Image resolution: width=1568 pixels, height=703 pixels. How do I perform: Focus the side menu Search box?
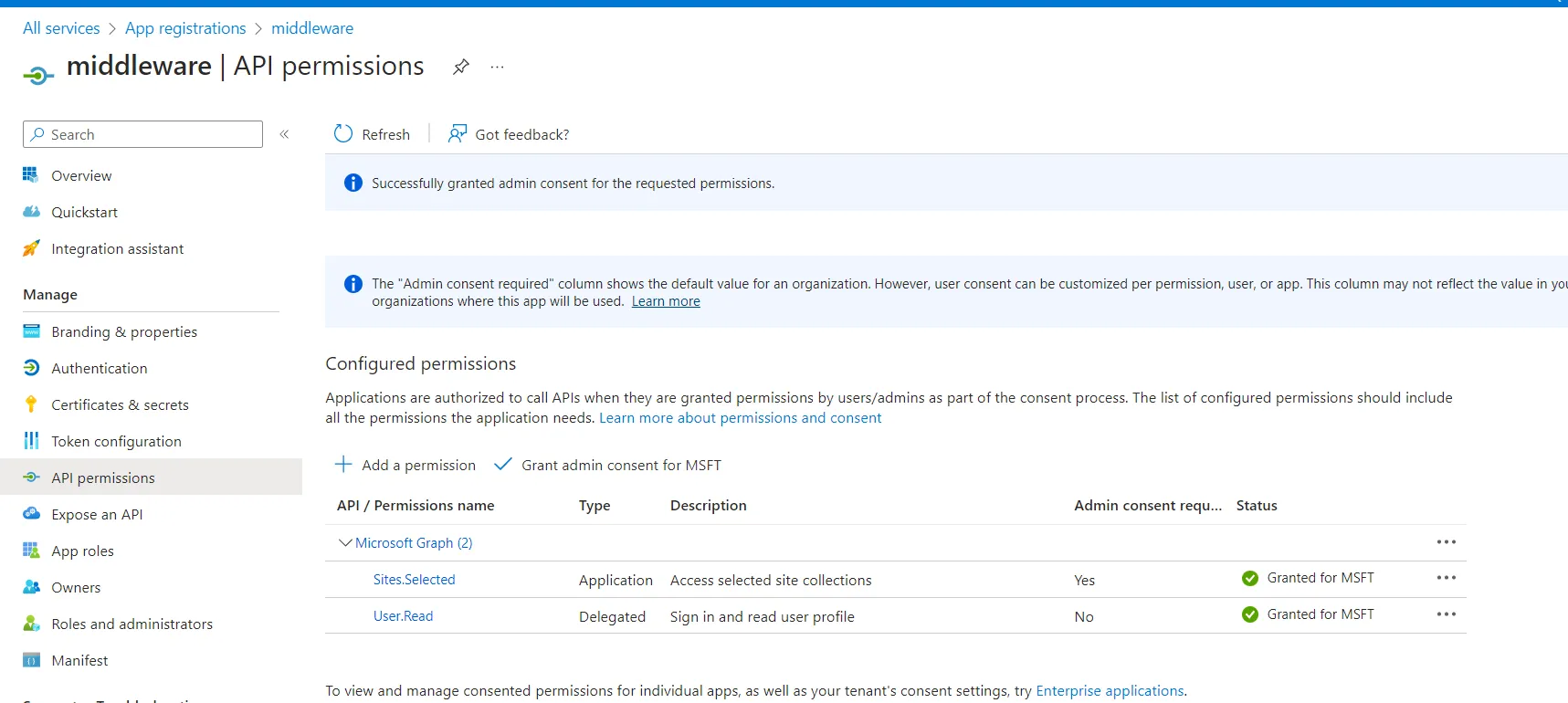pos(142,134)
